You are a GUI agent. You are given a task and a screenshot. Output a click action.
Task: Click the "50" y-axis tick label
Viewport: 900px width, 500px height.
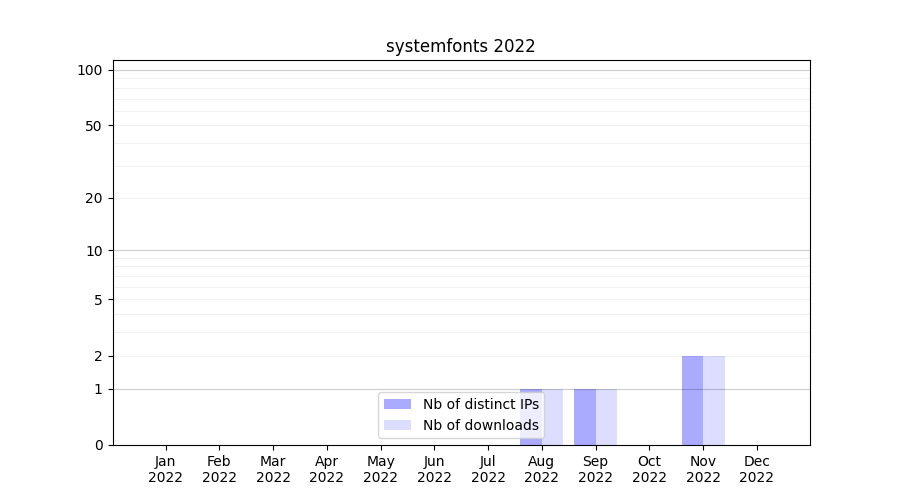pyautogui.click(x=94, y=126)
